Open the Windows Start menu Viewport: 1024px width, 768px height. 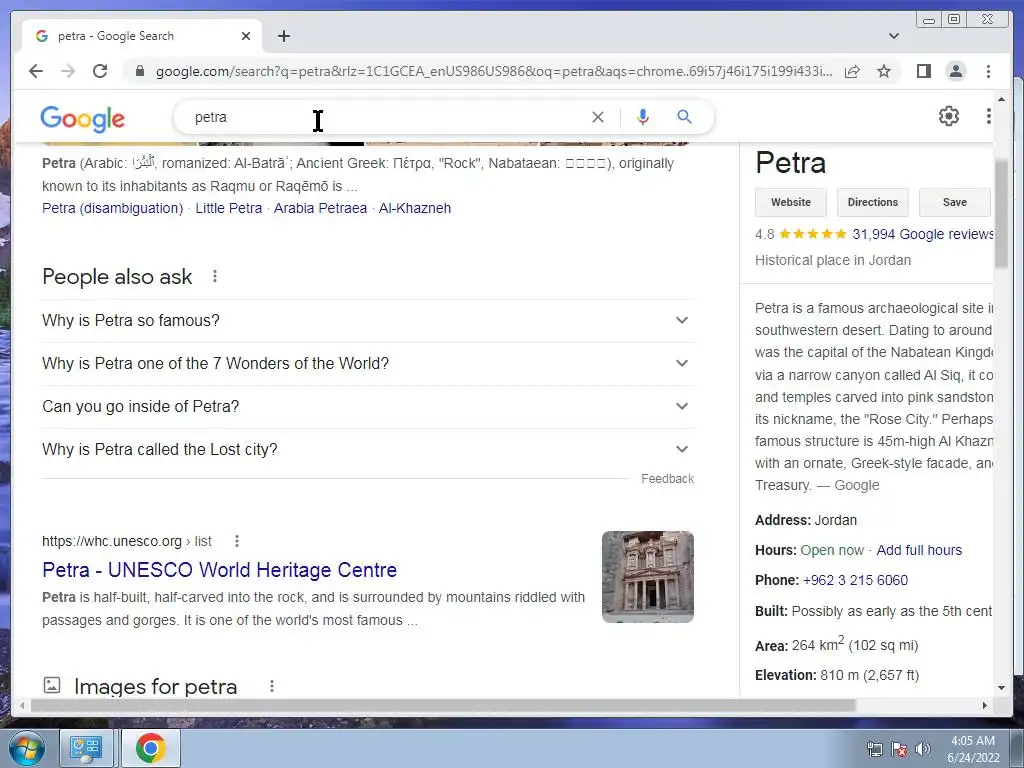(26, 748)
